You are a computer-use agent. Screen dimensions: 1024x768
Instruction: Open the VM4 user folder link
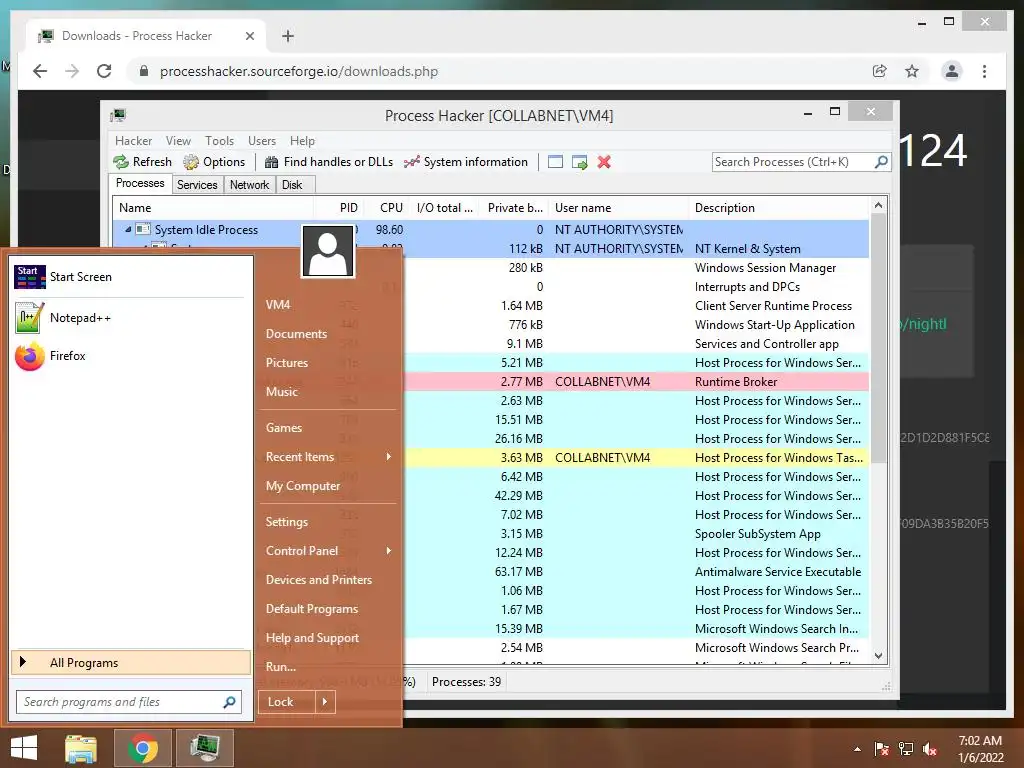coord(278,304)
